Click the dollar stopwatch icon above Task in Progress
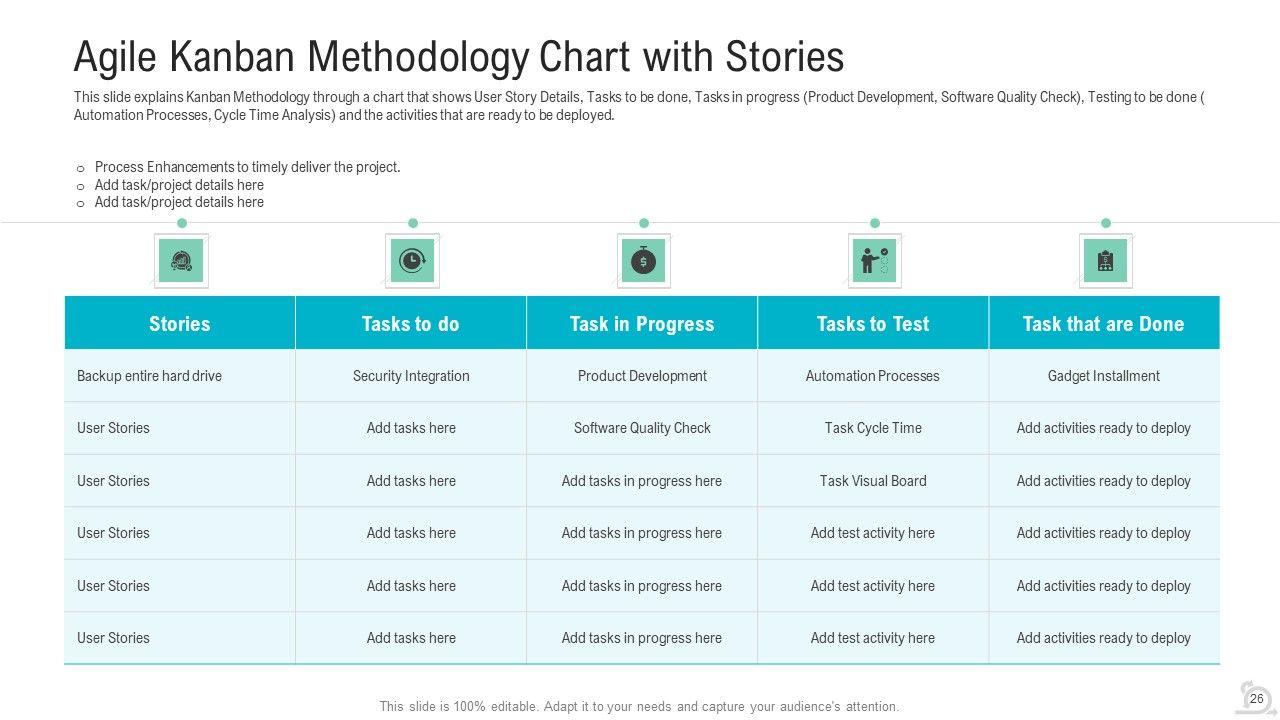The width and height of the screenshot is (1280, 720). click(644, 261)
